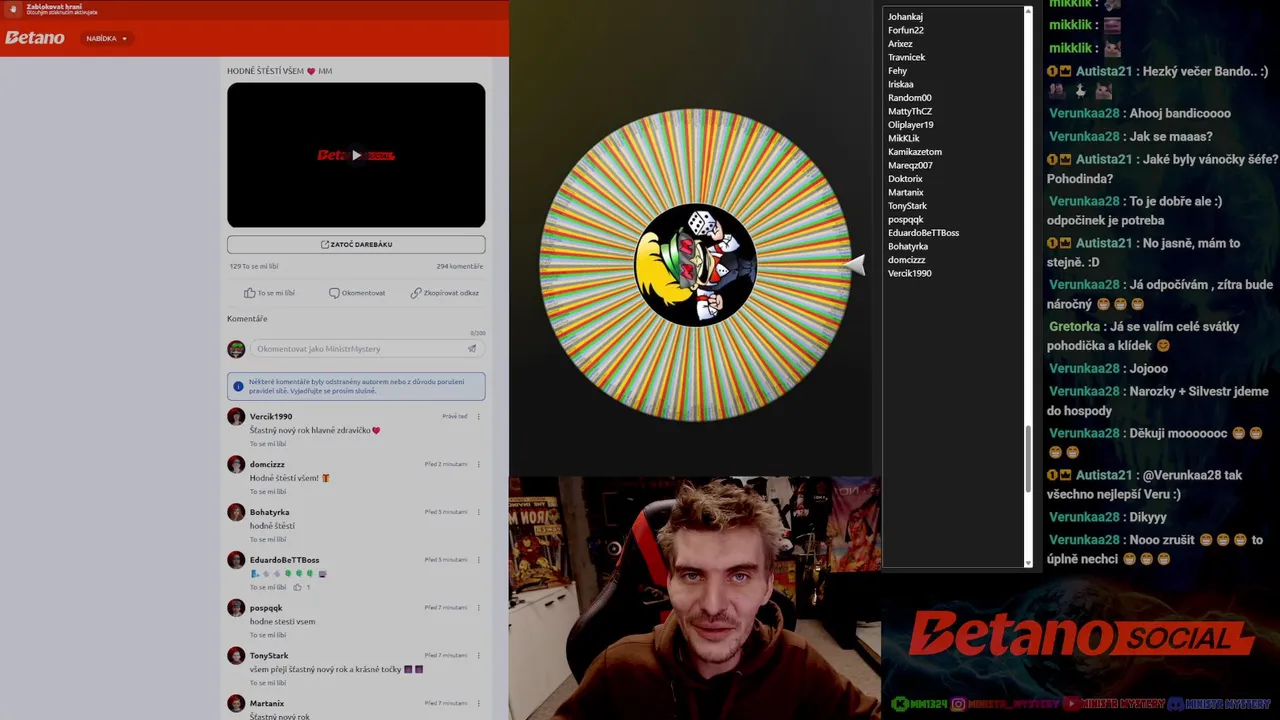Open options menu for pospqqk comment
Screen dimensions: 1280x720
coord(478,607)
